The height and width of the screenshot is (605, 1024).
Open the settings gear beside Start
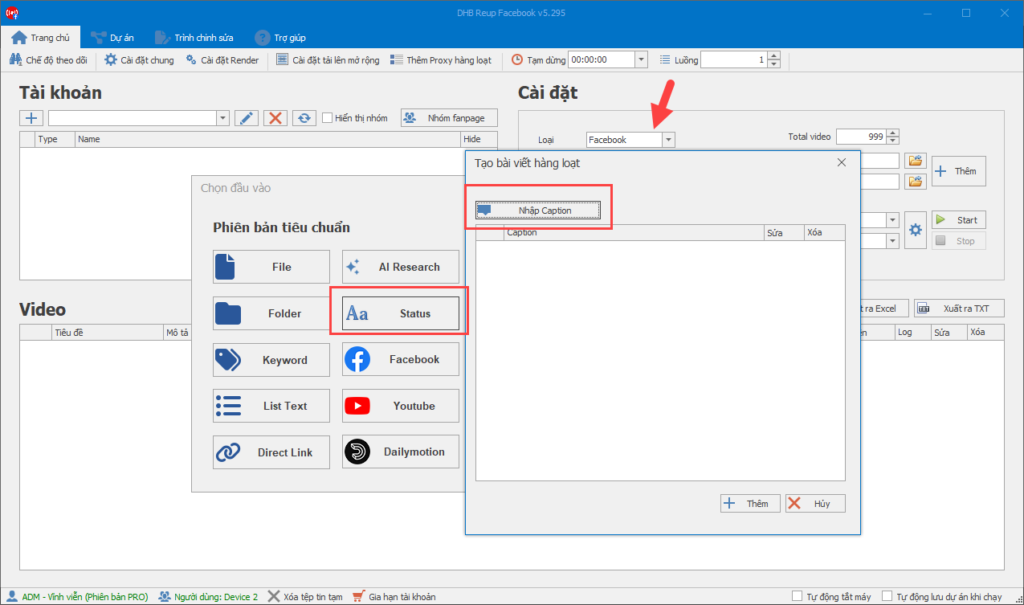click(915, 230)
